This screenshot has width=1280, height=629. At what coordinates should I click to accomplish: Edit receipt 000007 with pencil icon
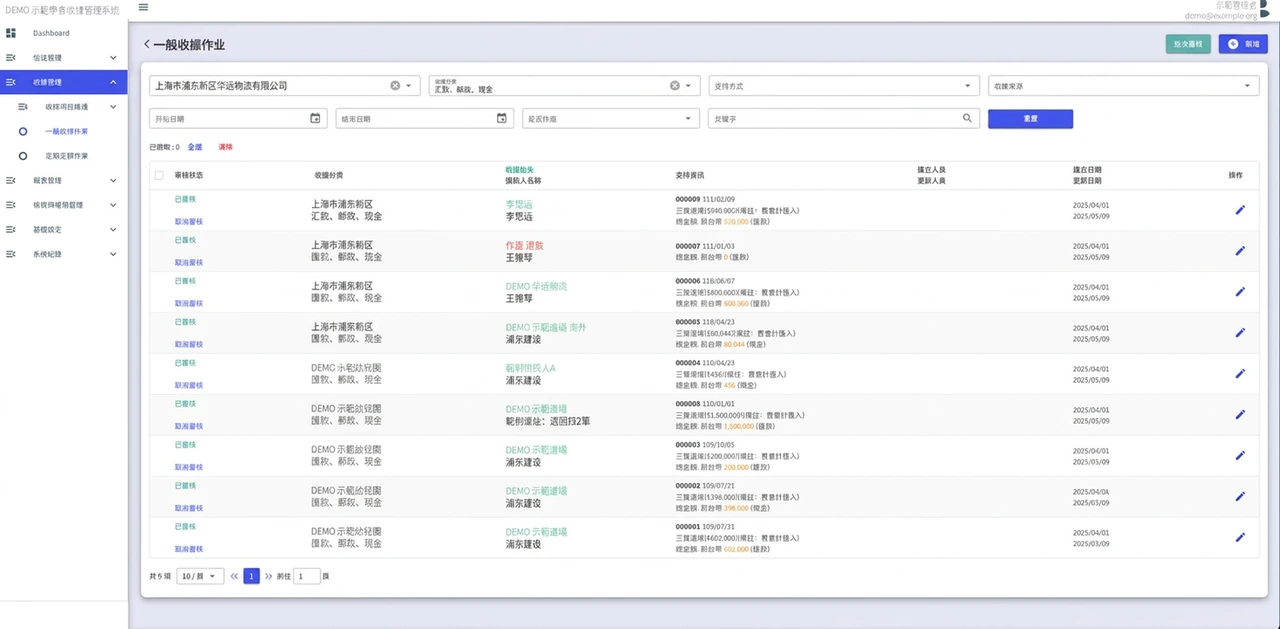[1240, 251]
